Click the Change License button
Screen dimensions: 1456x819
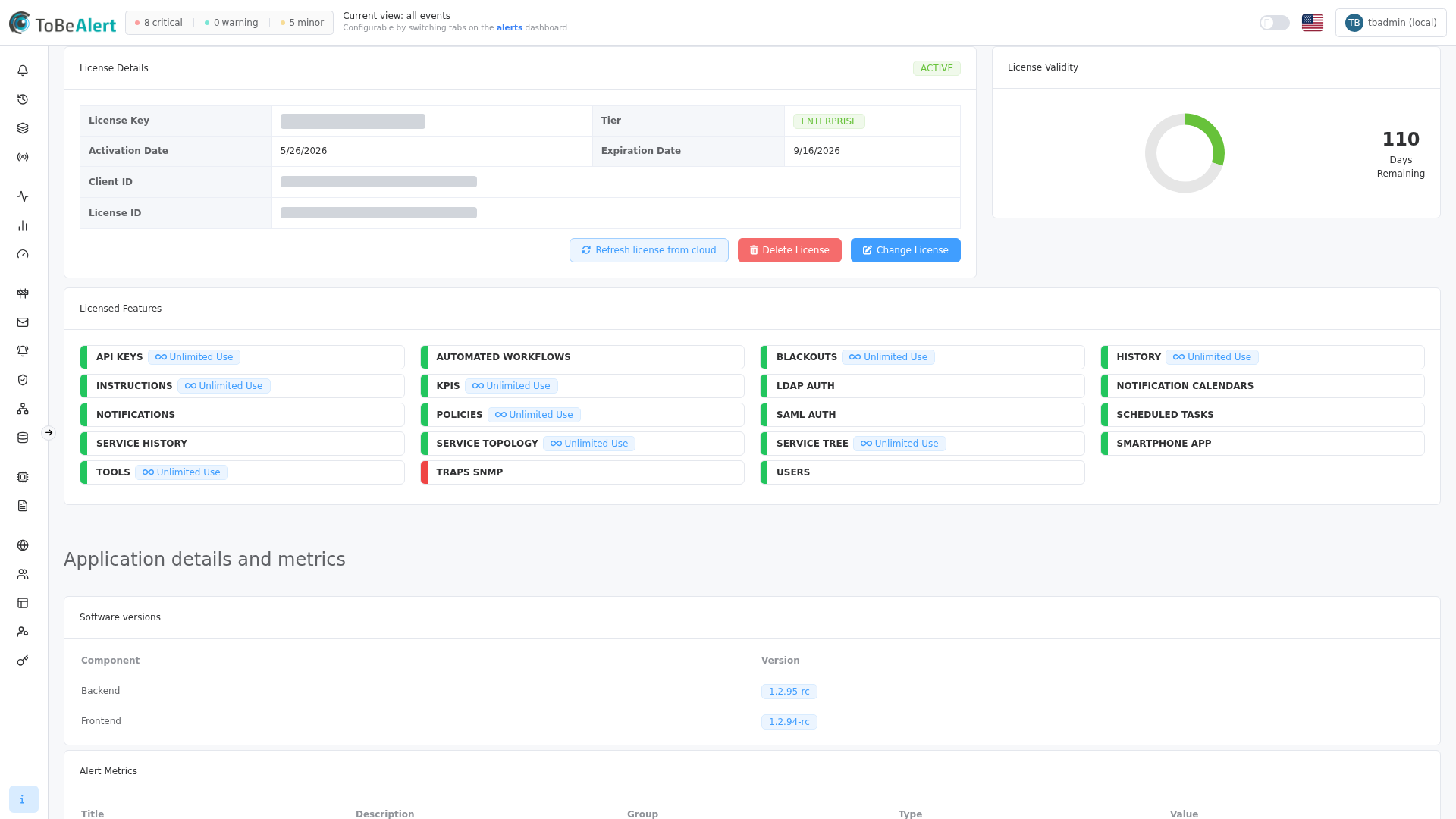pyautogui.click(x=905, y=250)
